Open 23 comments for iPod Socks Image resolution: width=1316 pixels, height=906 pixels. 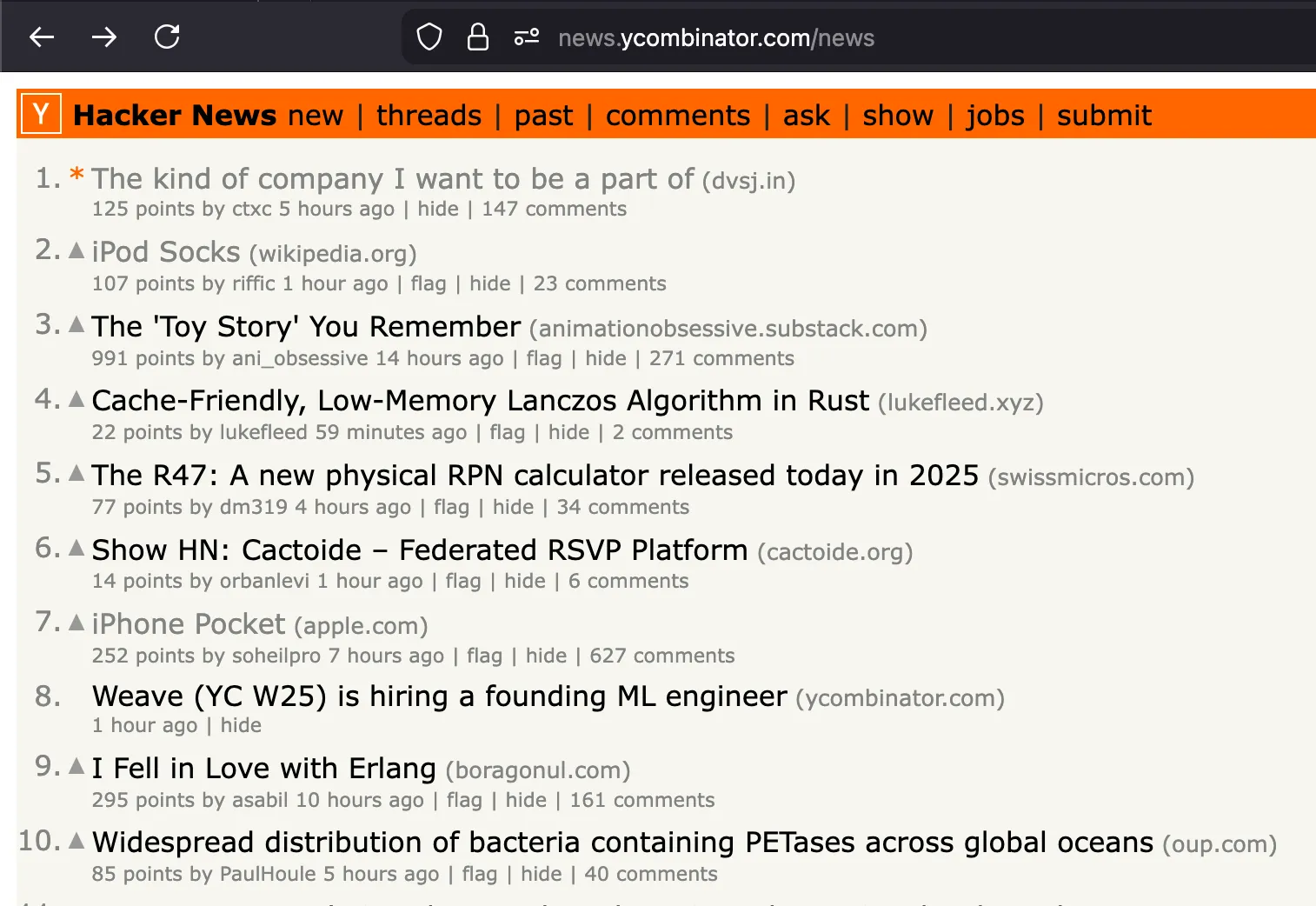coord(600,283)
